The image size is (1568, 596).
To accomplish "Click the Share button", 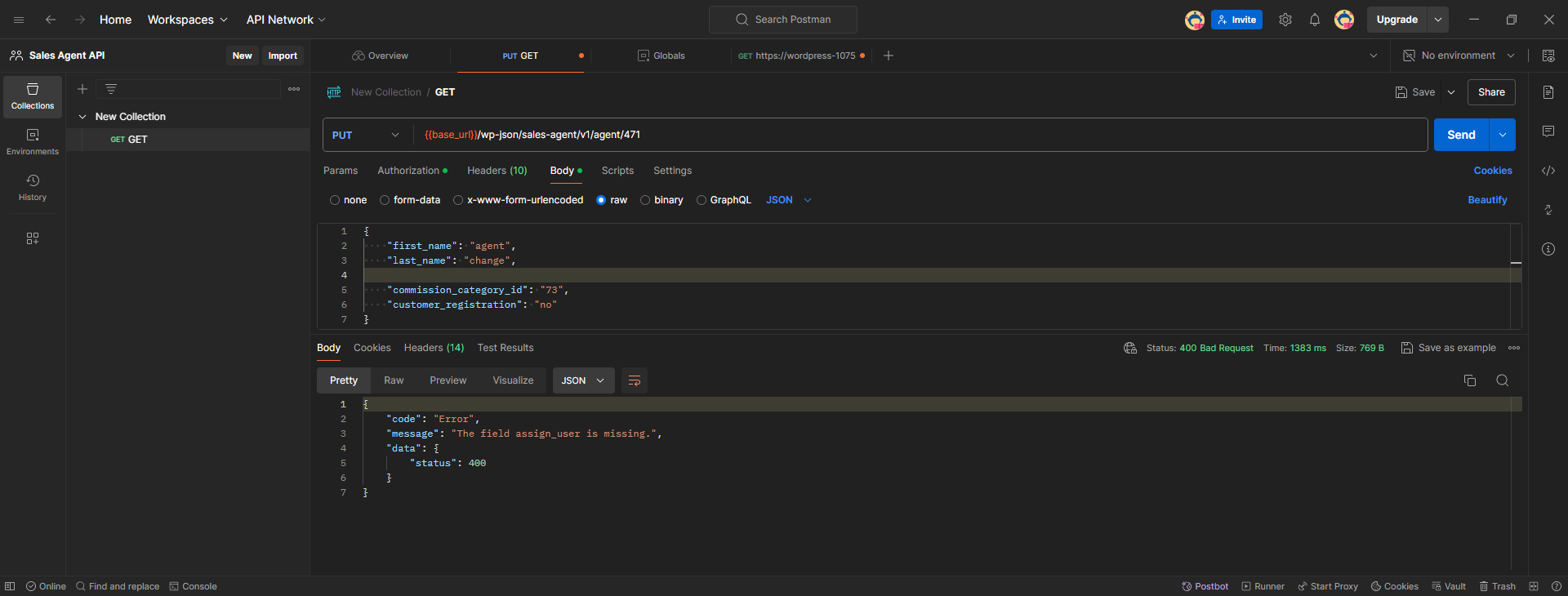I will [1491, 92].
